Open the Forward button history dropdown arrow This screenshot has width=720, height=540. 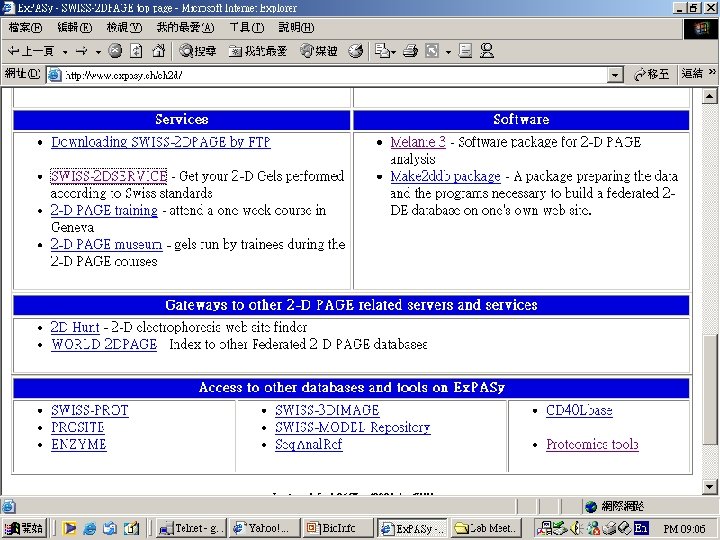tap(98, 52)
